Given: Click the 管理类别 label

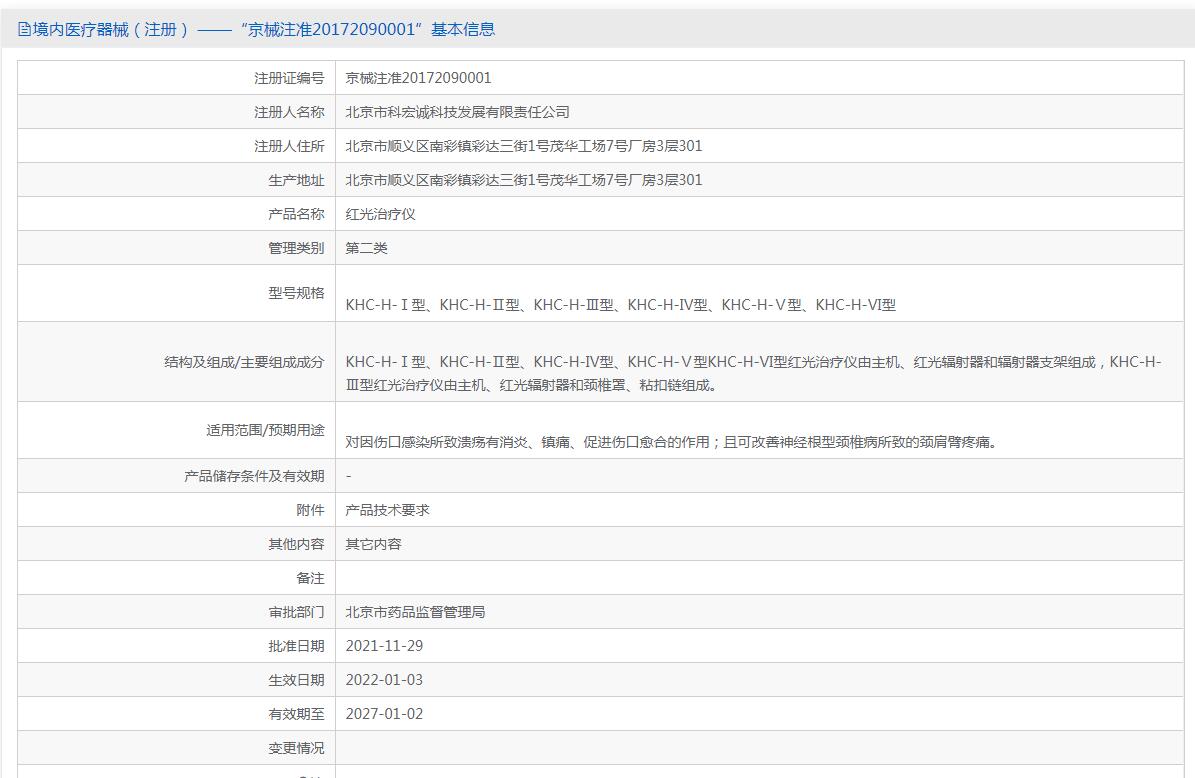Looking at the screenshot, I should tap(296, 248).
